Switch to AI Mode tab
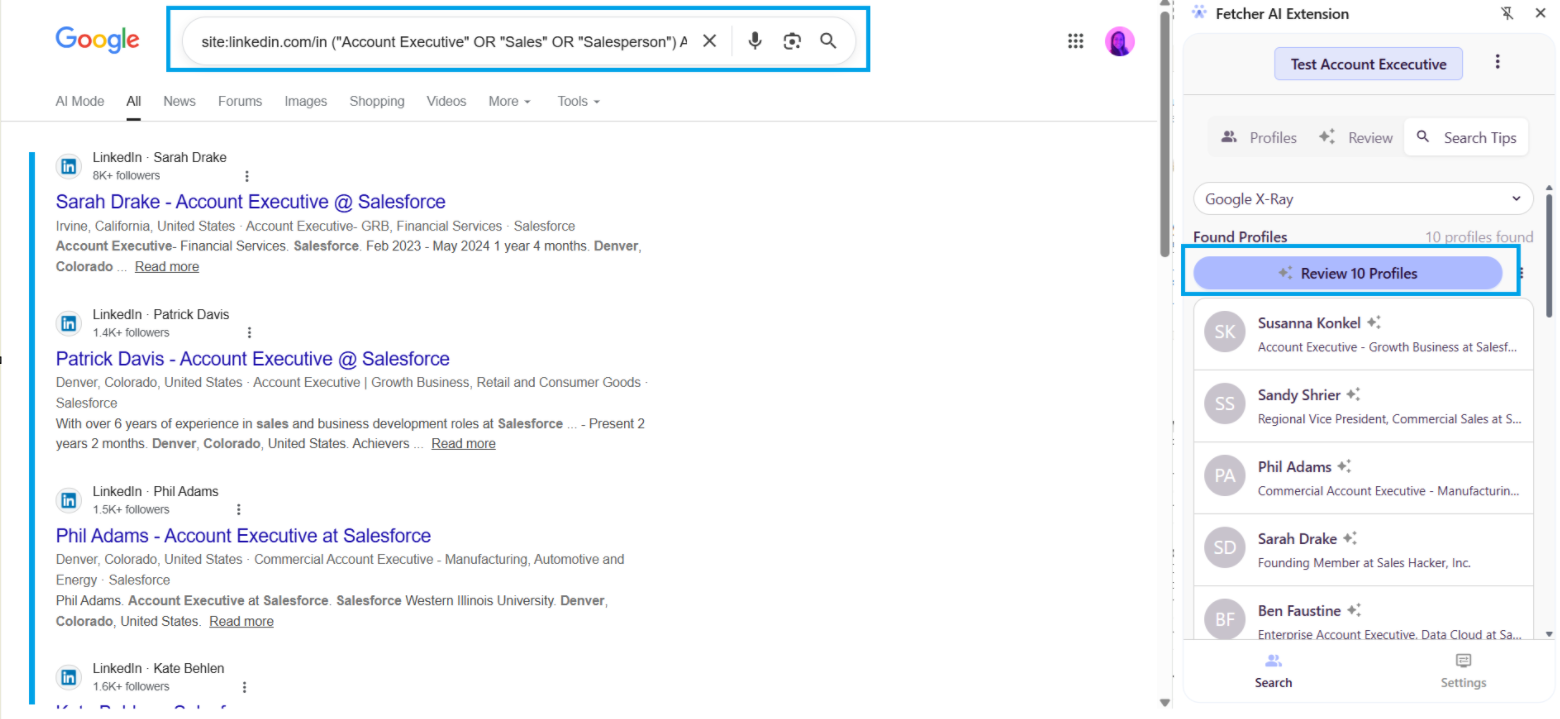1560x719 pixels. (80, 101)
